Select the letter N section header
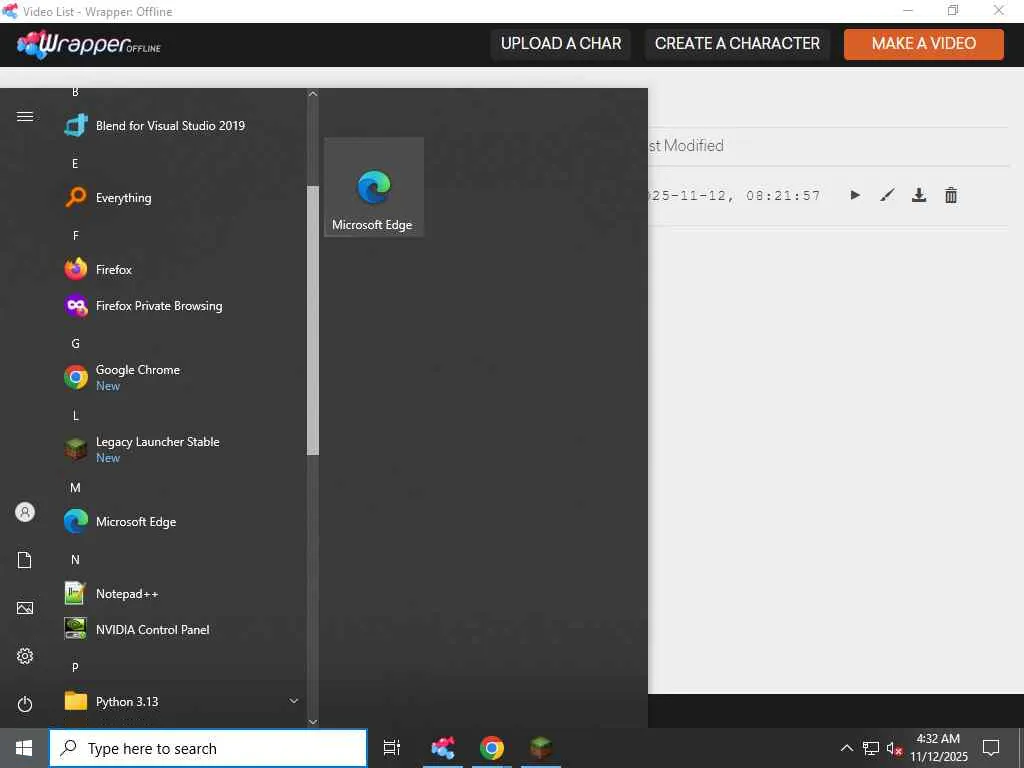 pos(75,560)
